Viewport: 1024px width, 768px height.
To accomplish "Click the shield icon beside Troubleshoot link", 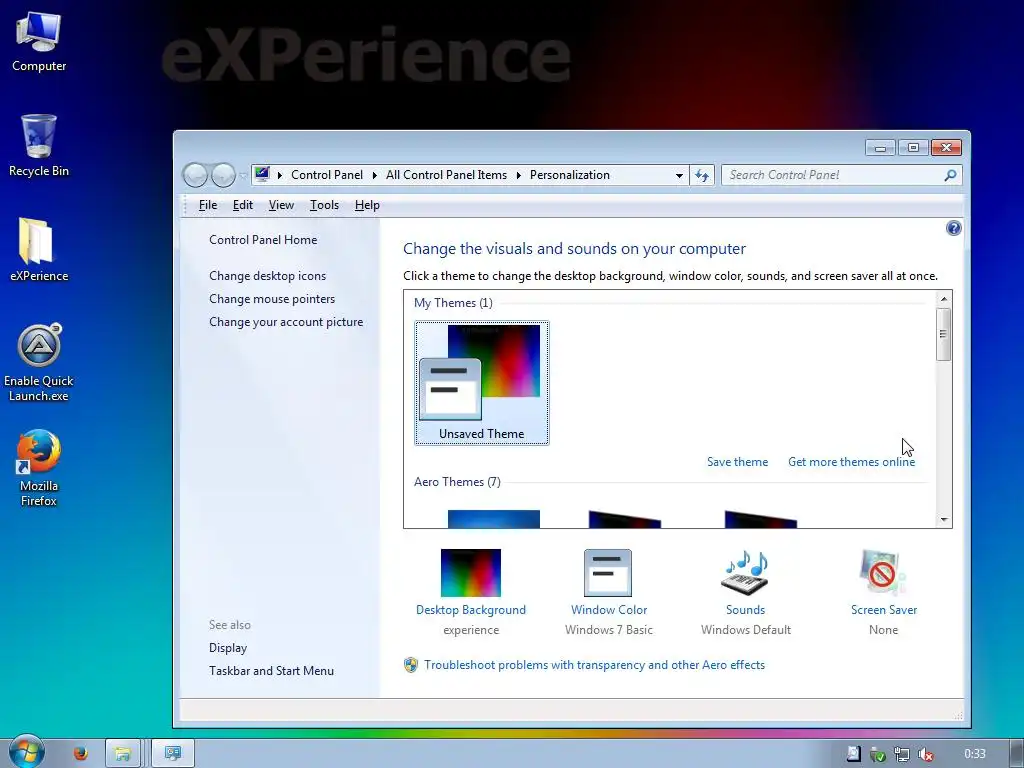I will 411,665.
